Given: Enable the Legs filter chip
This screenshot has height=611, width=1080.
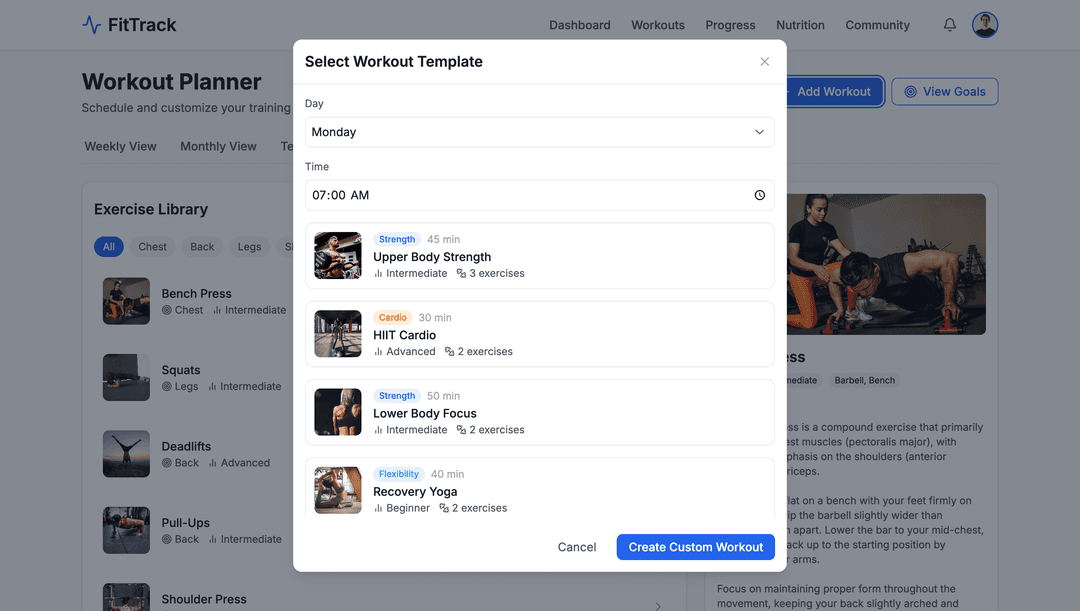Looking at the screenshot, I should (249, 247).
